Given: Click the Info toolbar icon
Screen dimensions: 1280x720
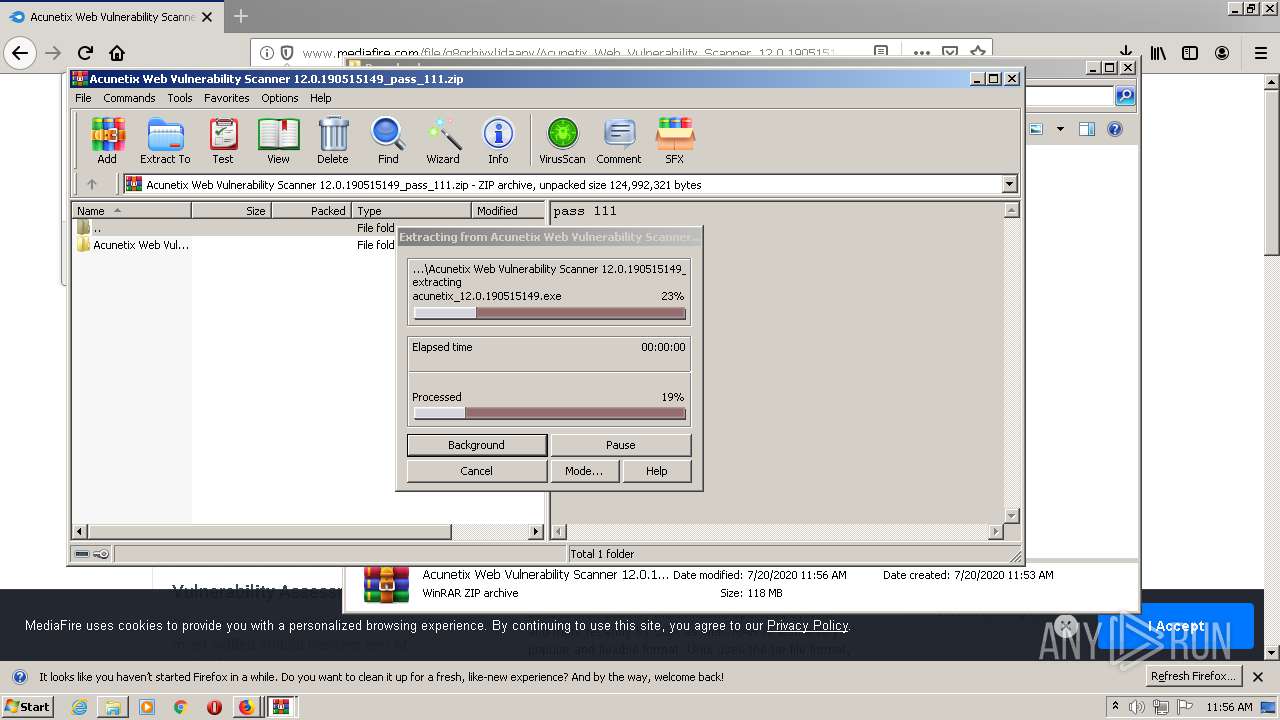Looking at the screenshot, I should pos(498,140).
